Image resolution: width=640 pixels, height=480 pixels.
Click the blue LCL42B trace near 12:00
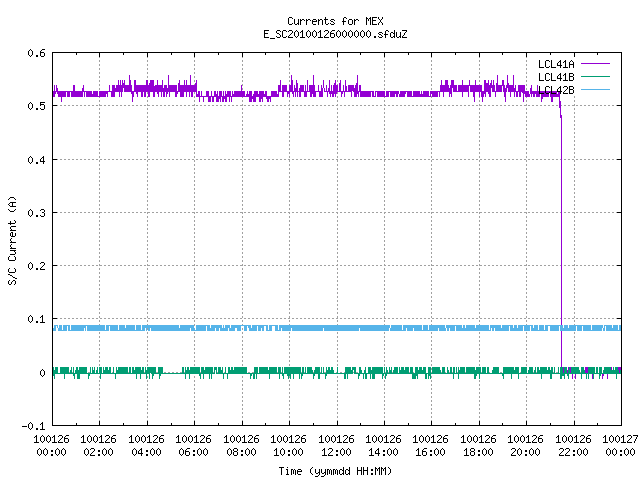[337, 328]
